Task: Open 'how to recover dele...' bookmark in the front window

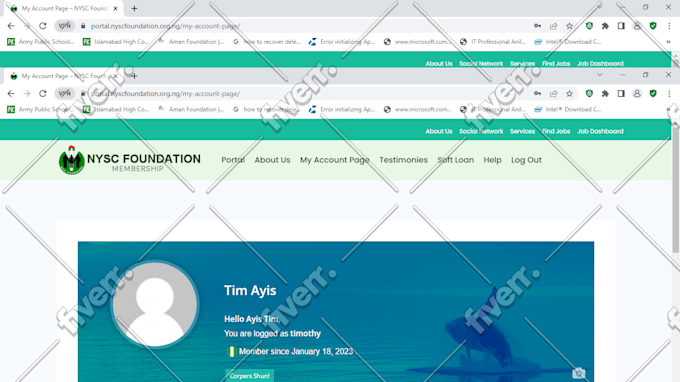Action: coord(267,109)
